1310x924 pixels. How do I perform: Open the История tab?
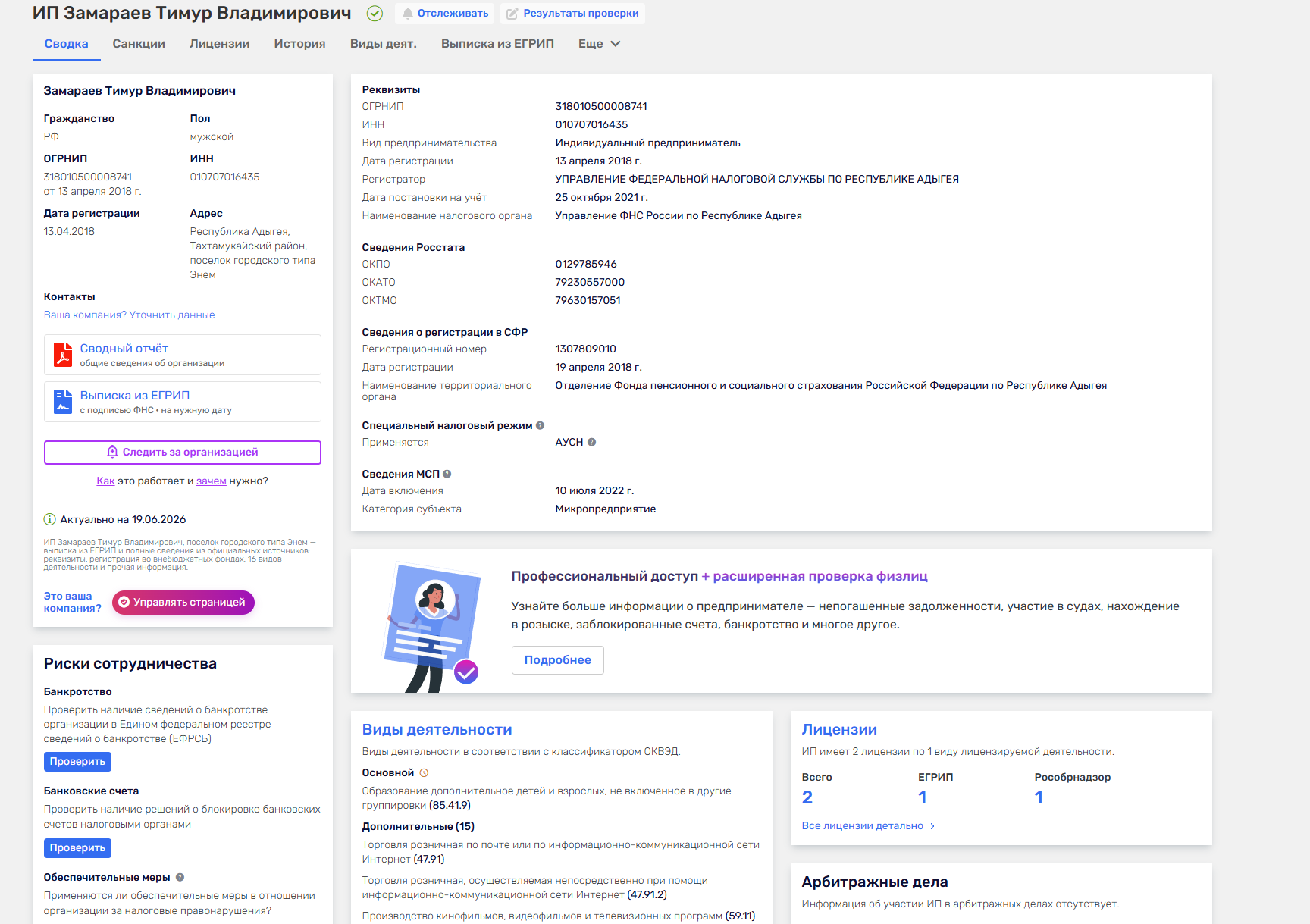[300, 44]
